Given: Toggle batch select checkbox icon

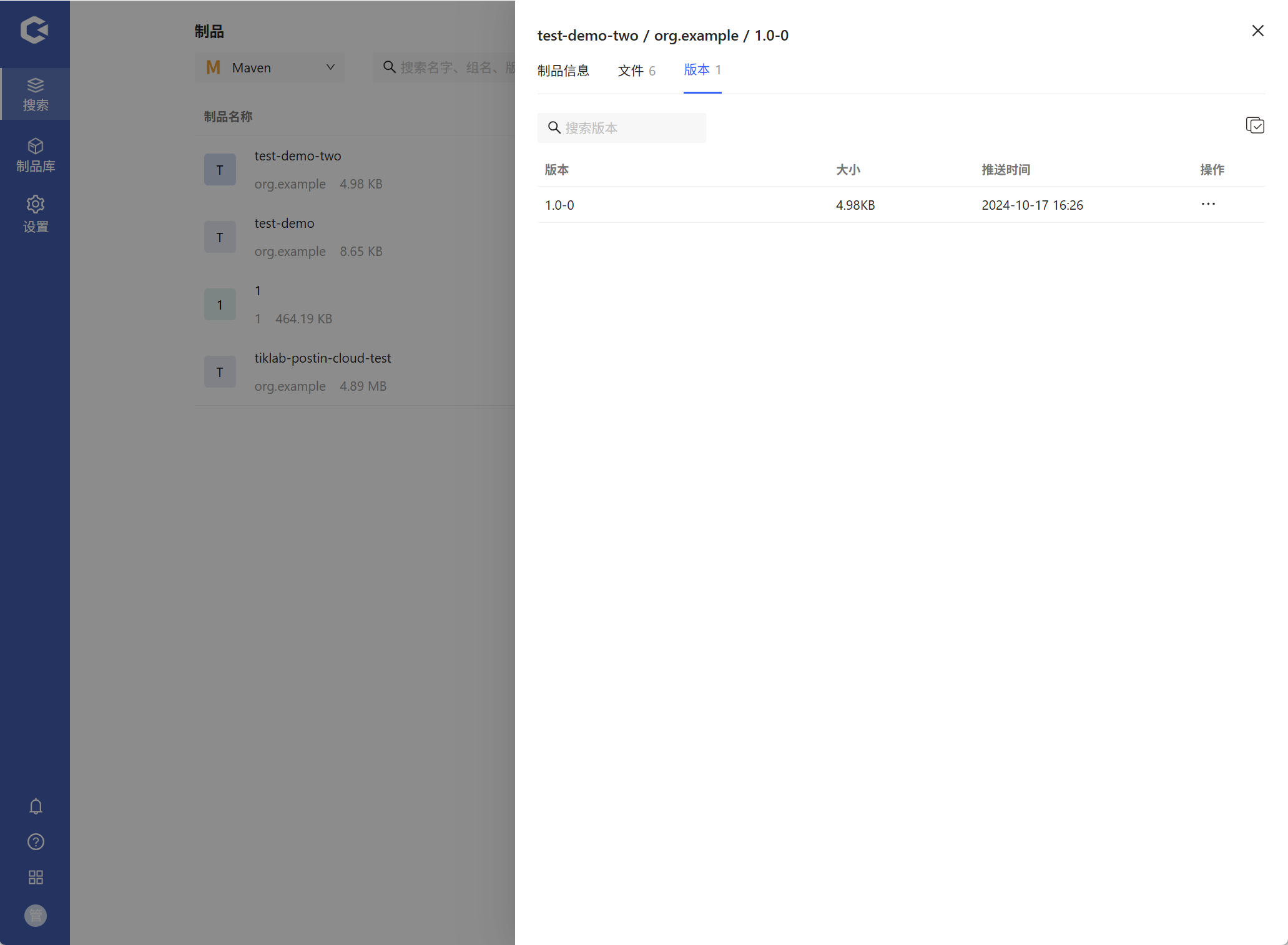Looking at the screenshot, I should point(1254,126).
